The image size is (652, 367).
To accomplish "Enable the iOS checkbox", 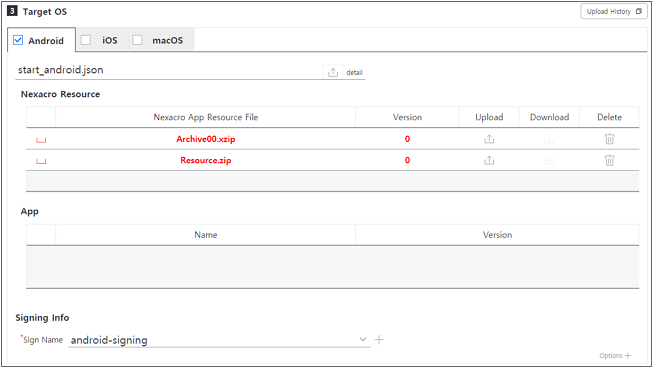I will tap(86, 40).
